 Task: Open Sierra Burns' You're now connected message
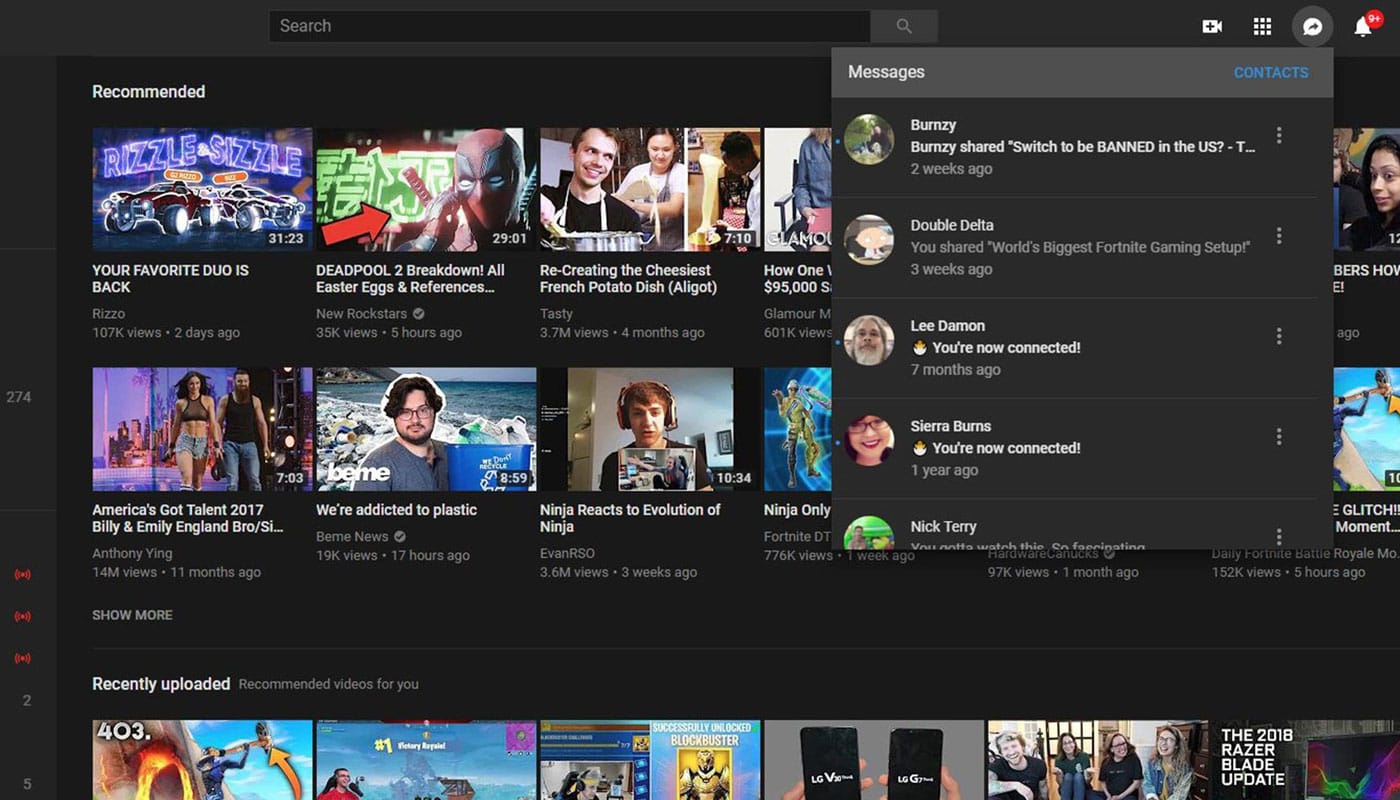[996, 448]
